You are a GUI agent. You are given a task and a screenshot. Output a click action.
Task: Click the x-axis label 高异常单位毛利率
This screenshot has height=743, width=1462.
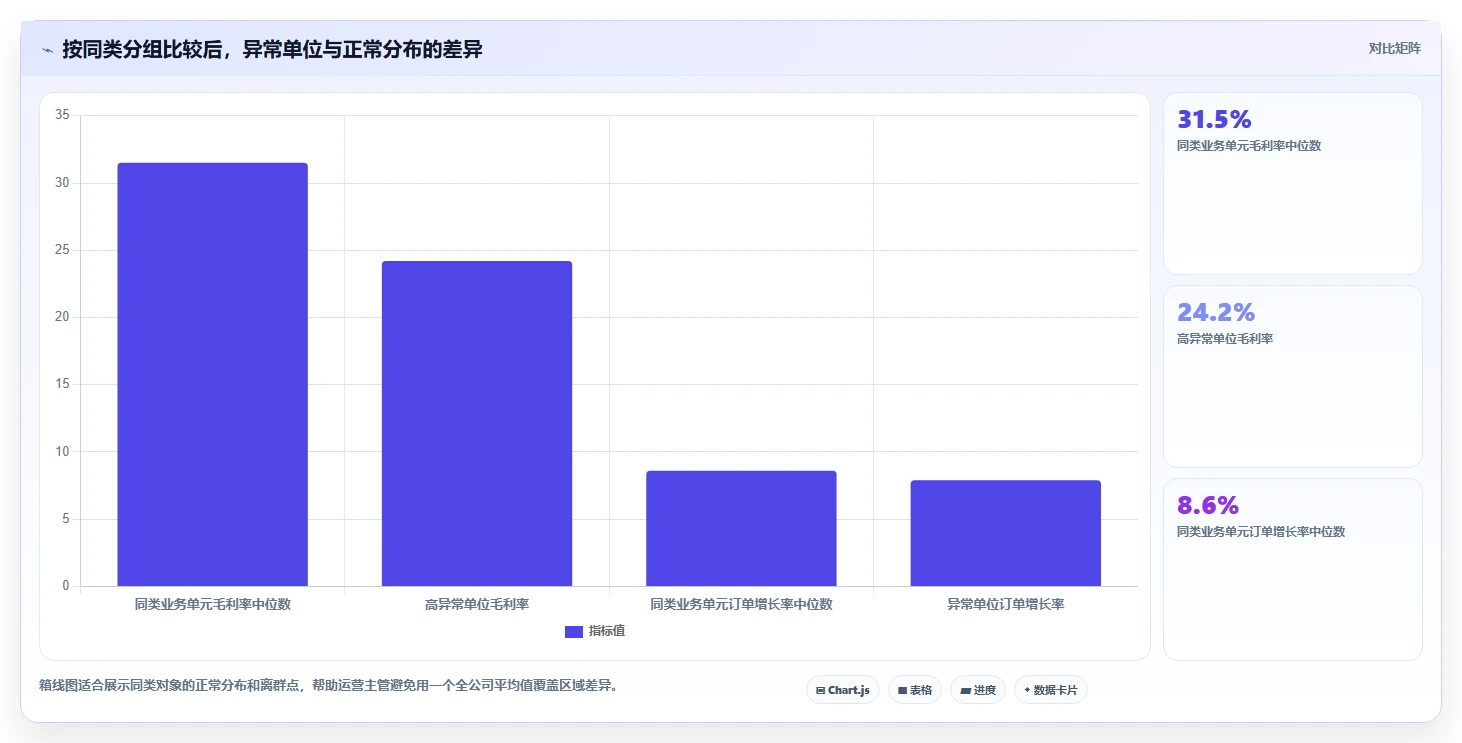(477, 604)
